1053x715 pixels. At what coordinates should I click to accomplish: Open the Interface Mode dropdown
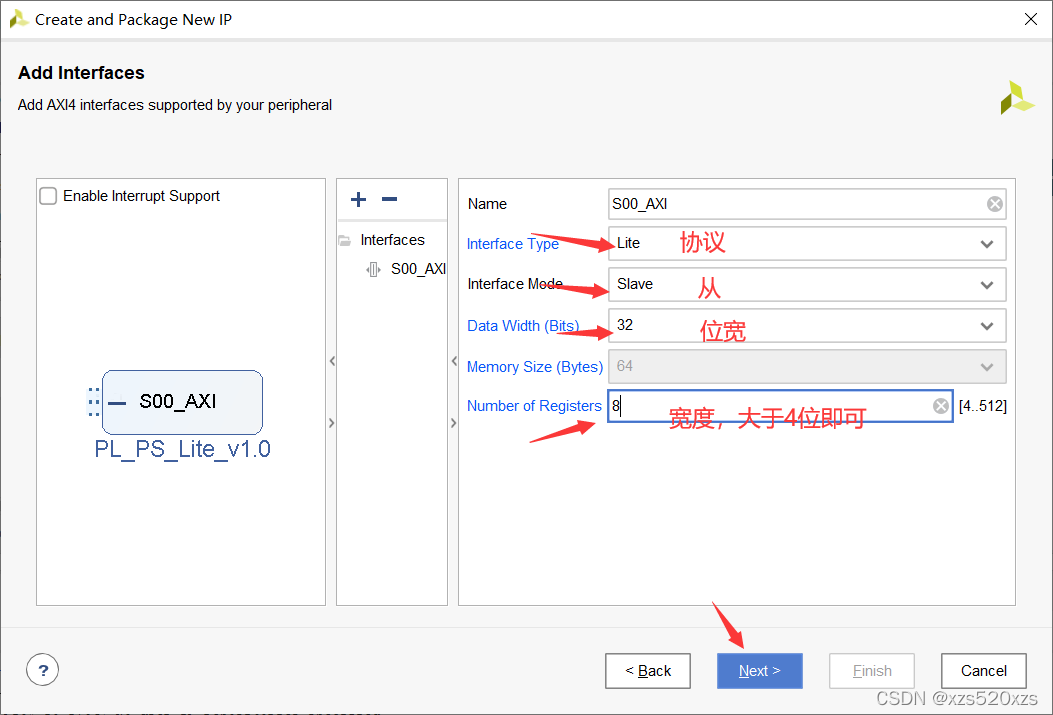point(807,285)
